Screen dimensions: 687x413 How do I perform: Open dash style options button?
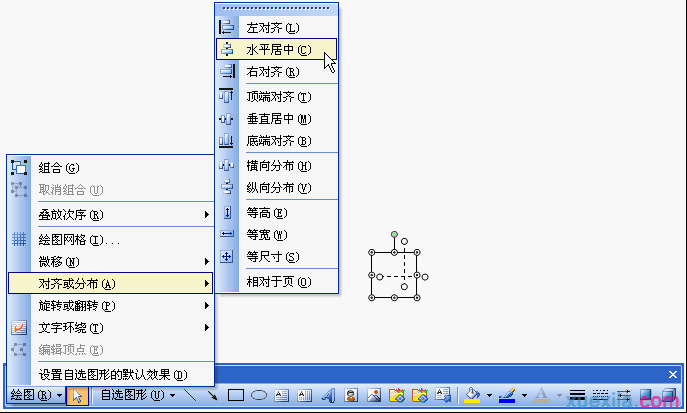[600, 395]
